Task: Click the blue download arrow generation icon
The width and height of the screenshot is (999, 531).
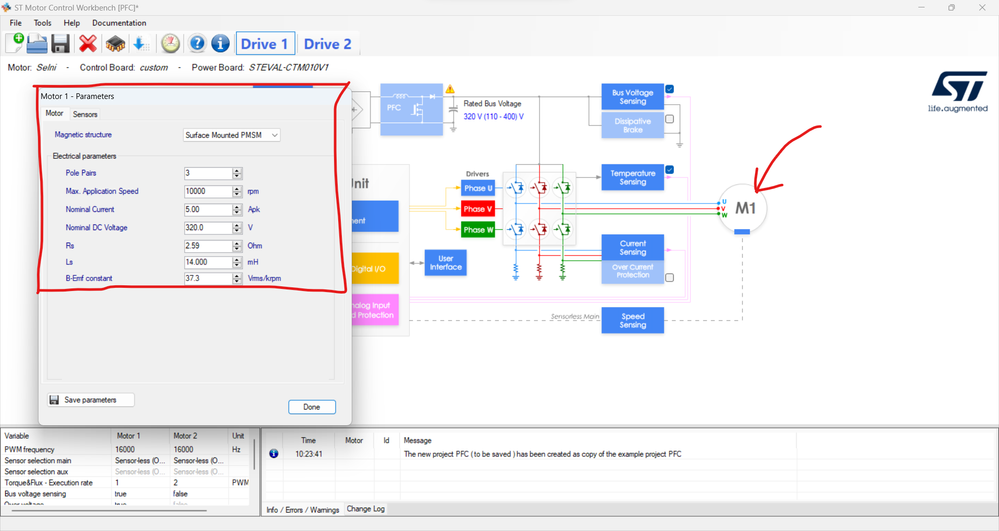Action: pyautogui.click(x=140, y=43)
